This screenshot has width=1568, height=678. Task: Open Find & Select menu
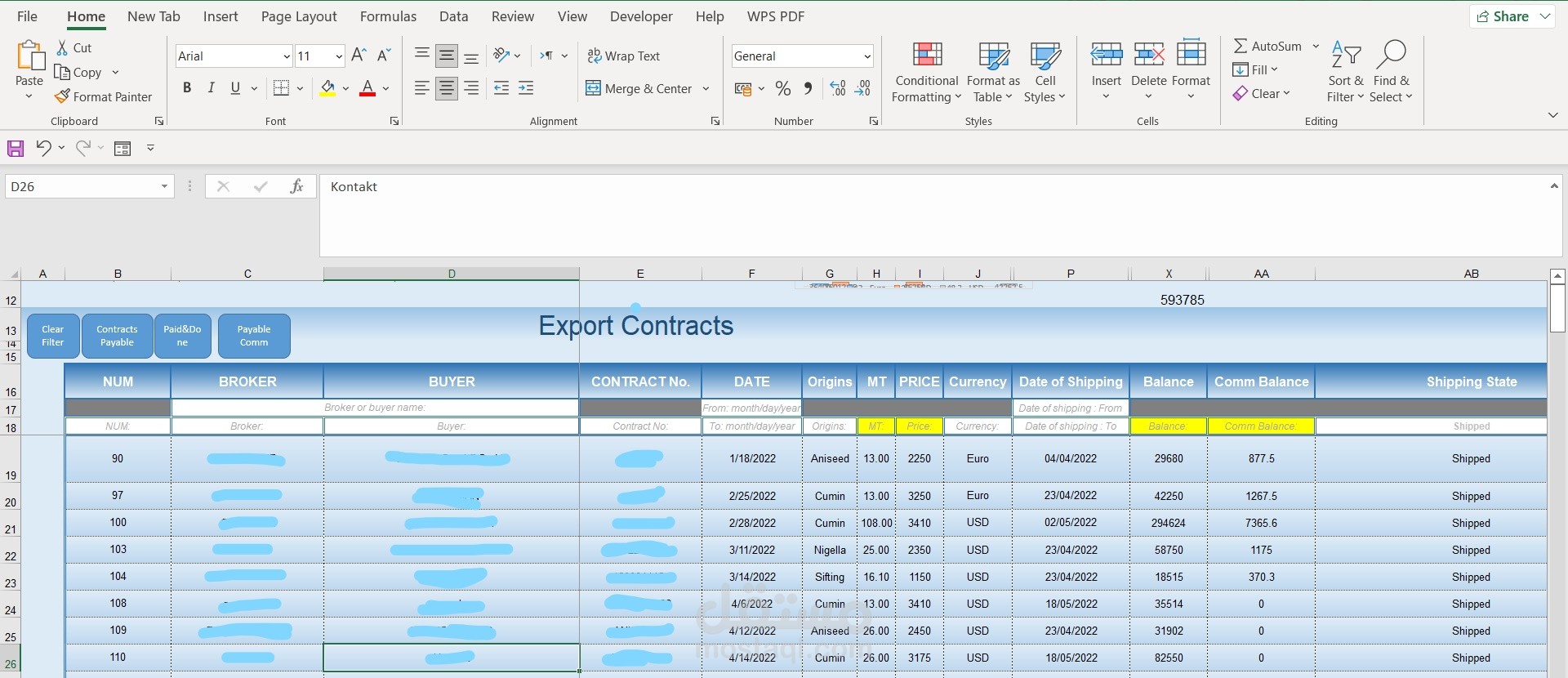[1391, 72]
